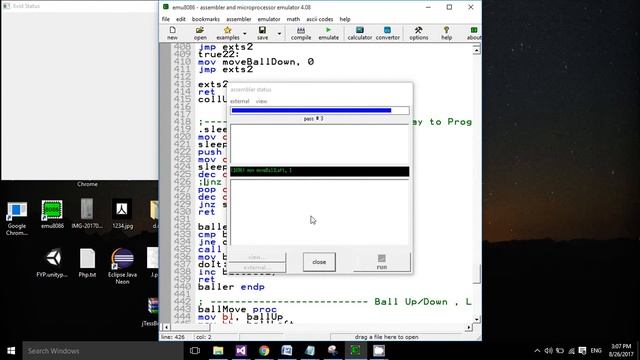Click the external... button in assembler status
Screen dimensions: 640x360
257,267
